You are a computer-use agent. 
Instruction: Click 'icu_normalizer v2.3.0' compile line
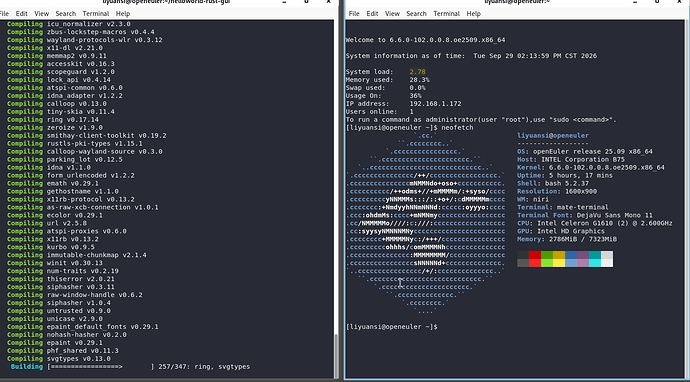(69, 24)
